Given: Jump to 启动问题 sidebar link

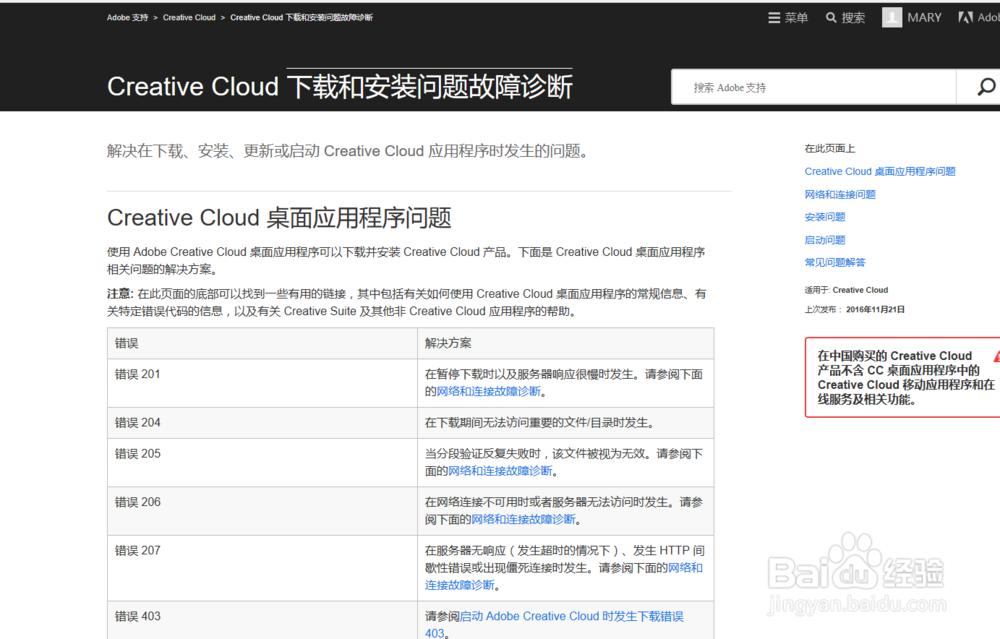Looking at the screenshot, I should [825, 240].
